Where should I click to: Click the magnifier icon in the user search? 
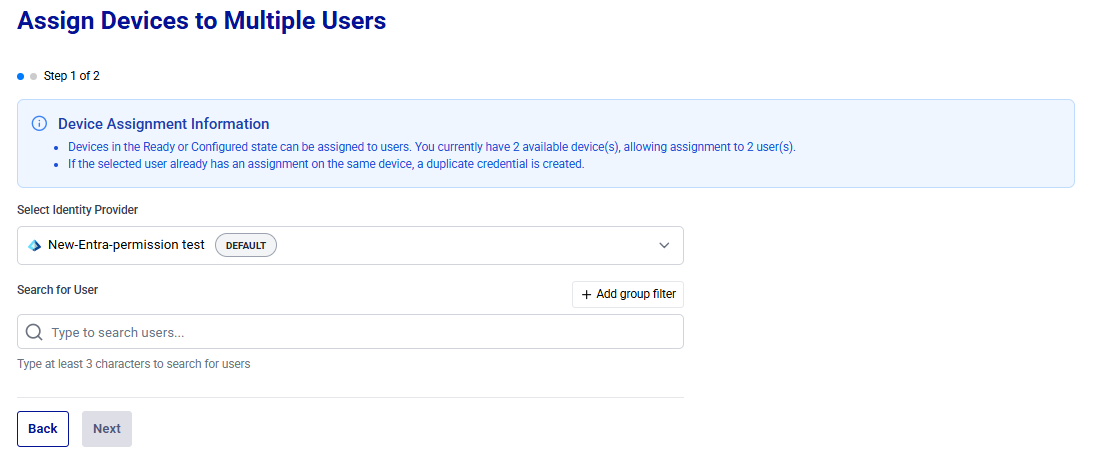[34, 332]
